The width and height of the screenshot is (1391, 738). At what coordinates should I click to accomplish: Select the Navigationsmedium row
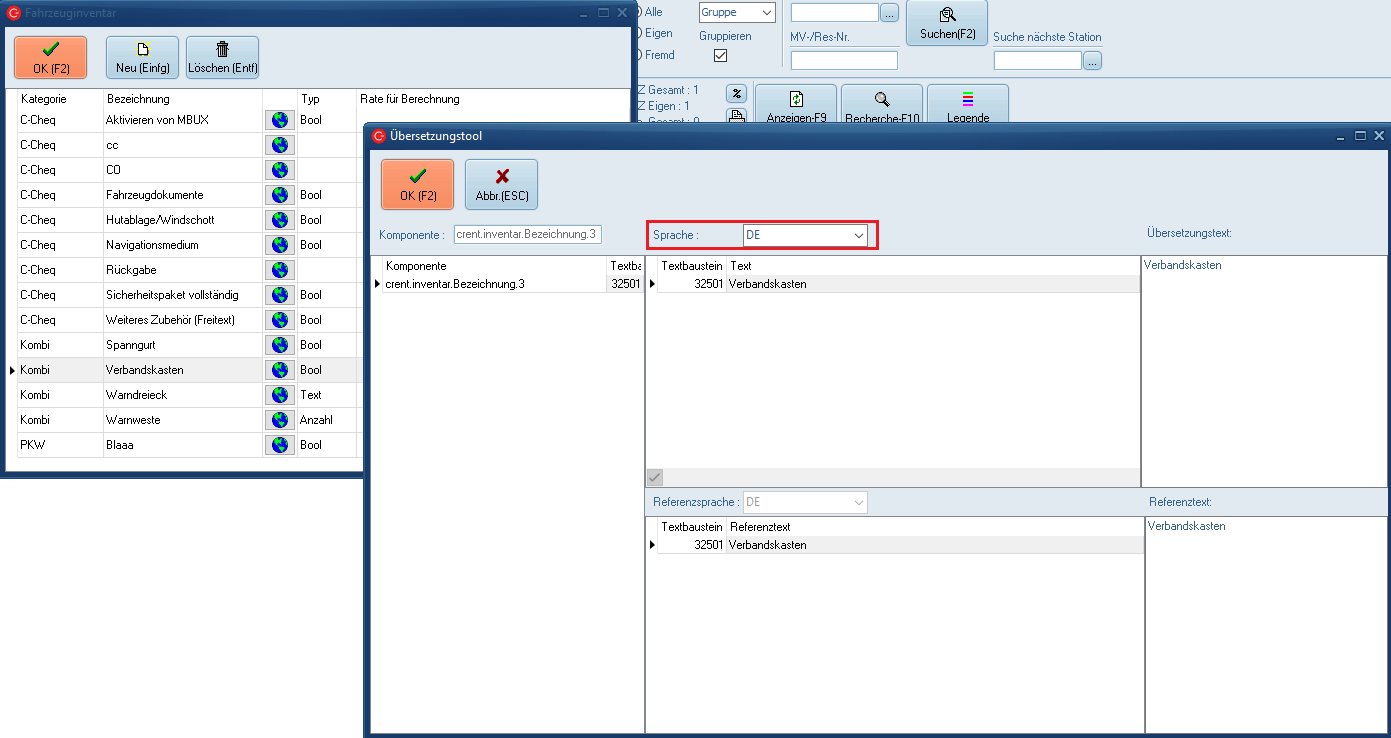click(x=186, y=245)
